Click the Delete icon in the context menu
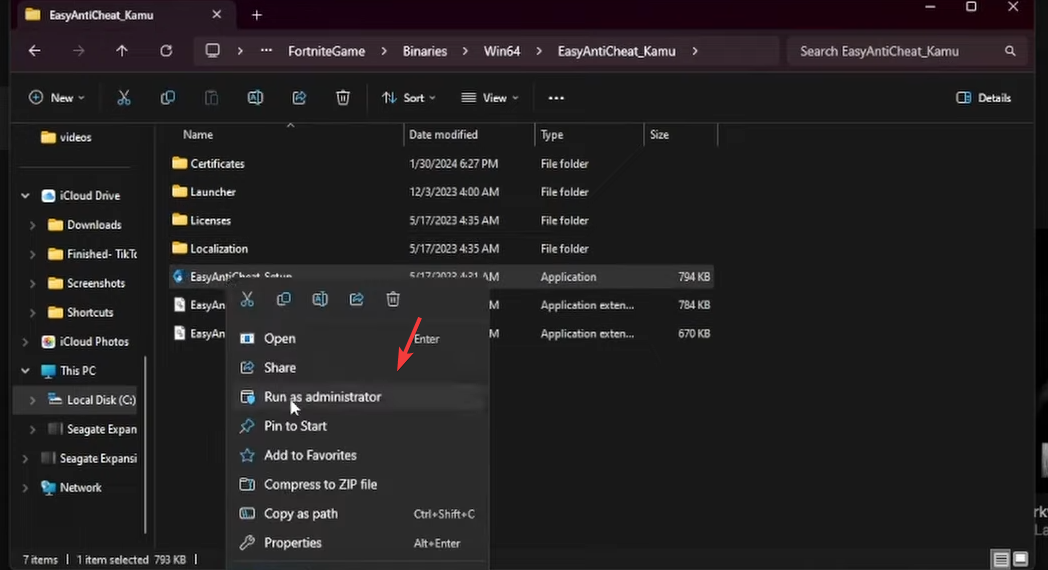Screen dimensions: 1048x570 393,299
